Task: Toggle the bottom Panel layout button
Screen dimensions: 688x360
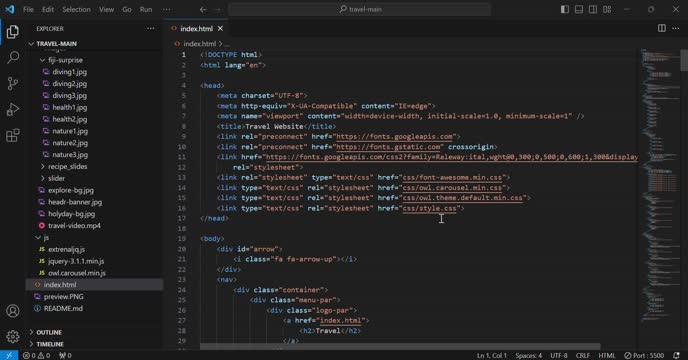Action: (579, 9)
